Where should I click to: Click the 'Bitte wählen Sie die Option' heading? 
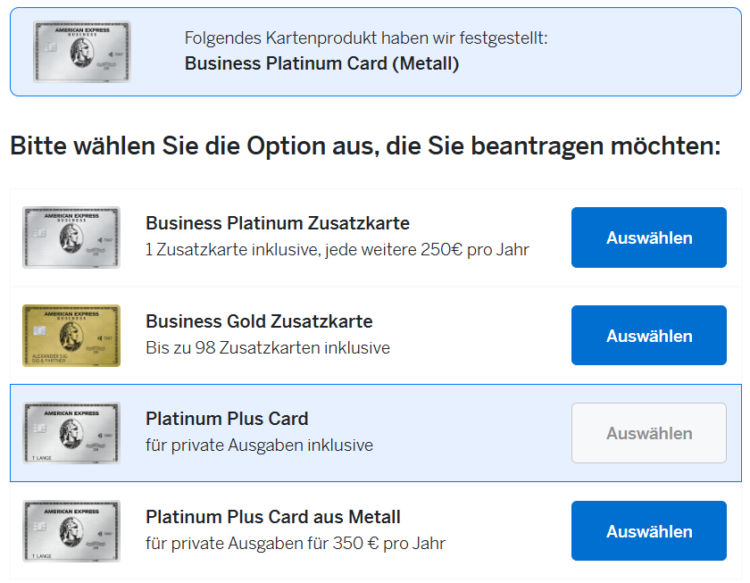(365, 146)
